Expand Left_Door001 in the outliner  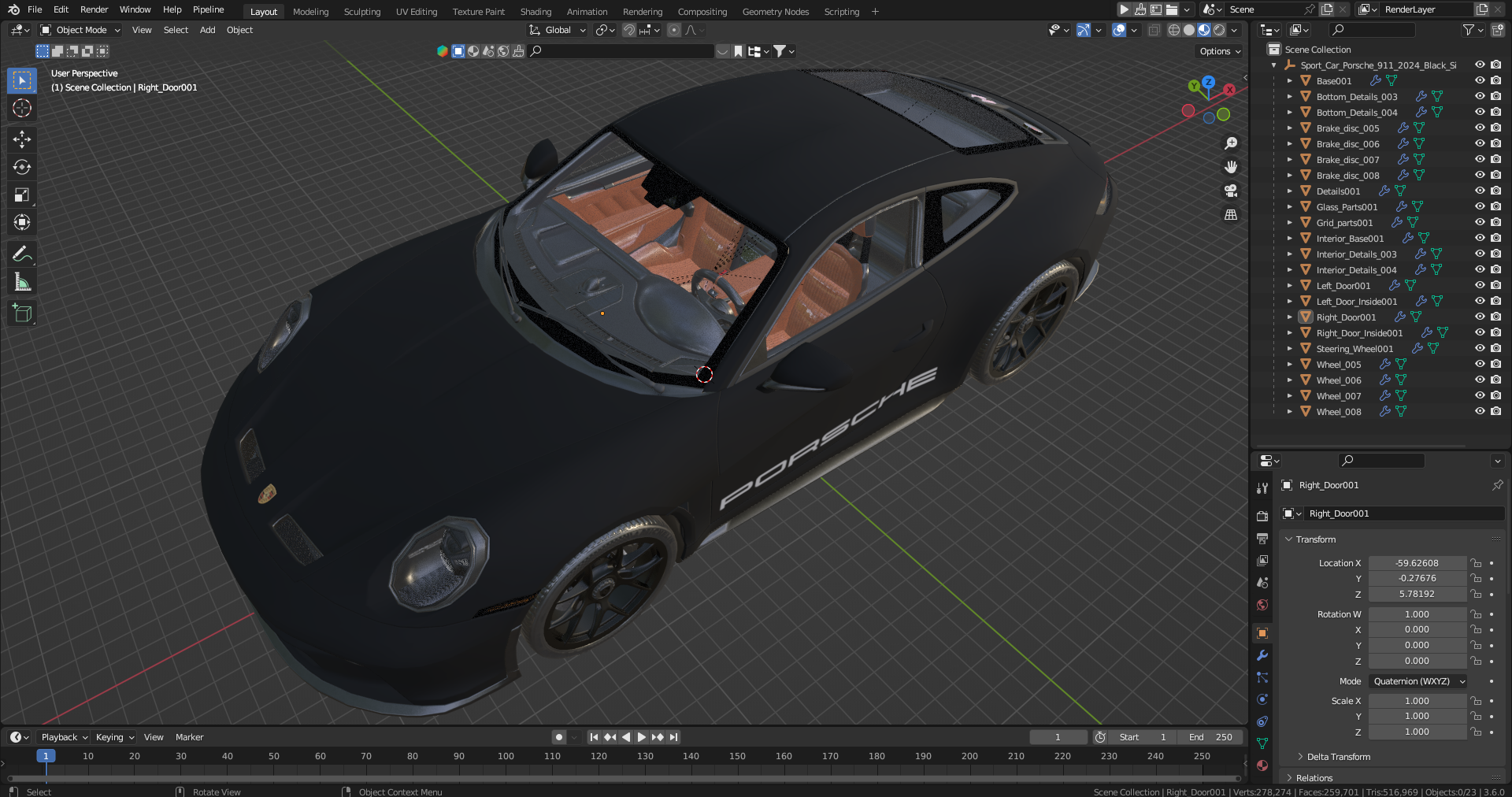[x=1290, y=285]
